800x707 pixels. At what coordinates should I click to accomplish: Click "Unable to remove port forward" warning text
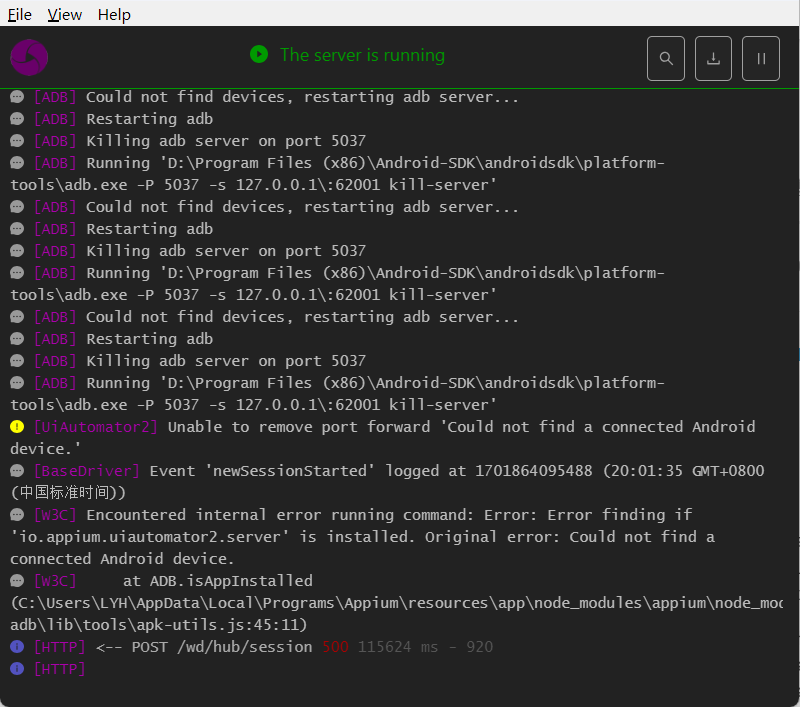(x=299, y=426)
